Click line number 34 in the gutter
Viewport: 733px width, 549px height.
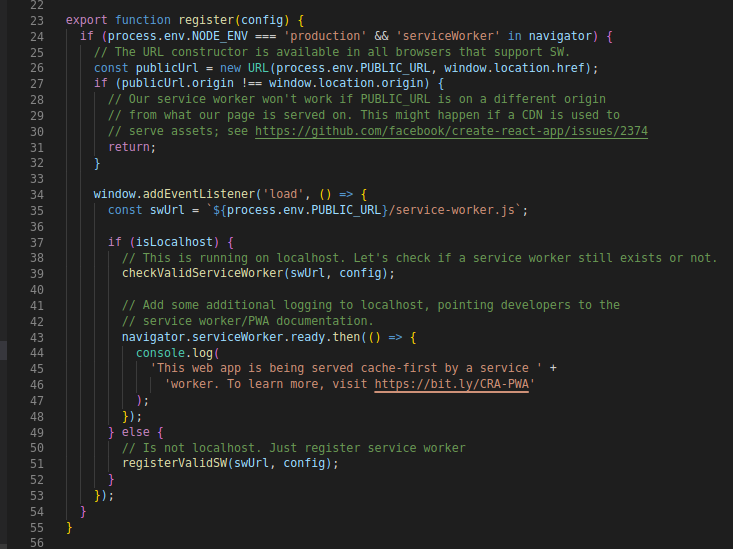tap(37, 195)
